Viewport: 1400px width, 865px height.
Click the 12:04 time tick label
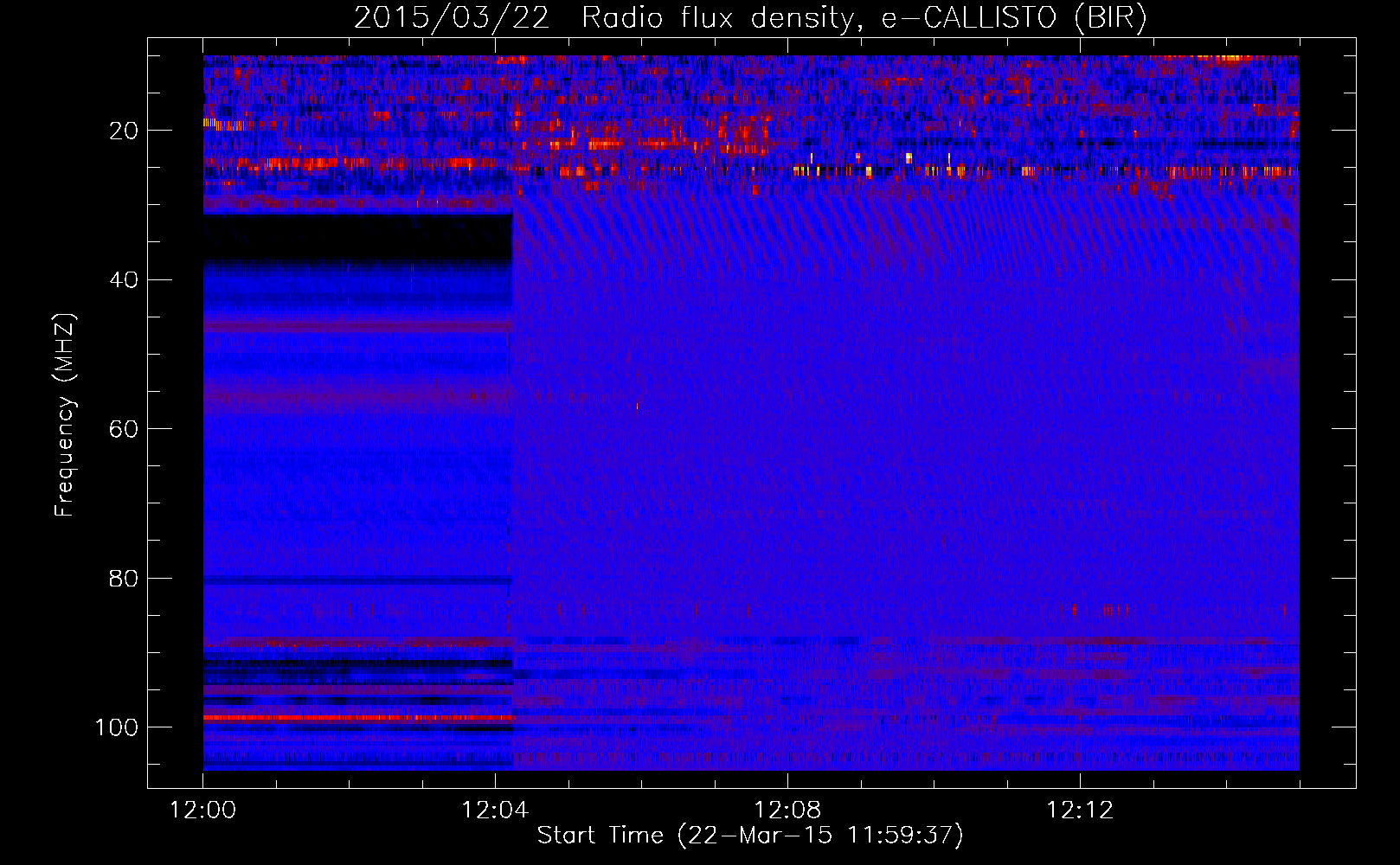495,811
